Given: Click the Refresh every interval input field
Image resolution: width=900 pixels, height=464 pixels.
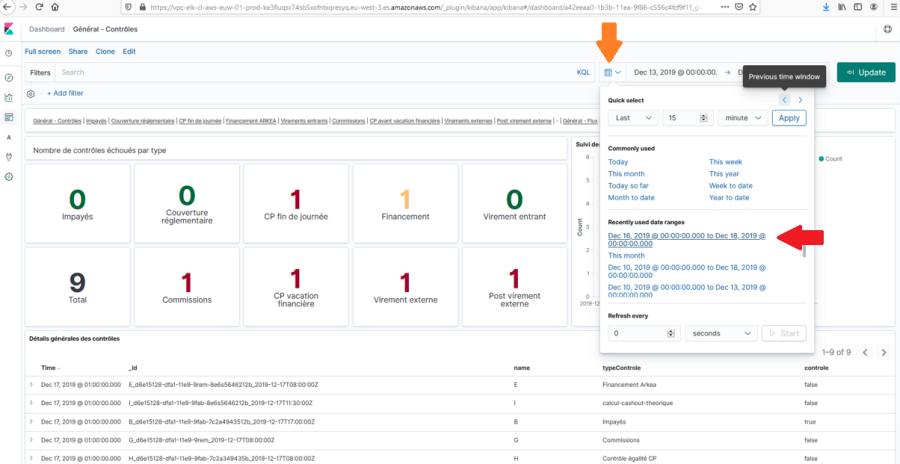Looking at the screenshot, I should (x=642, y=333).
